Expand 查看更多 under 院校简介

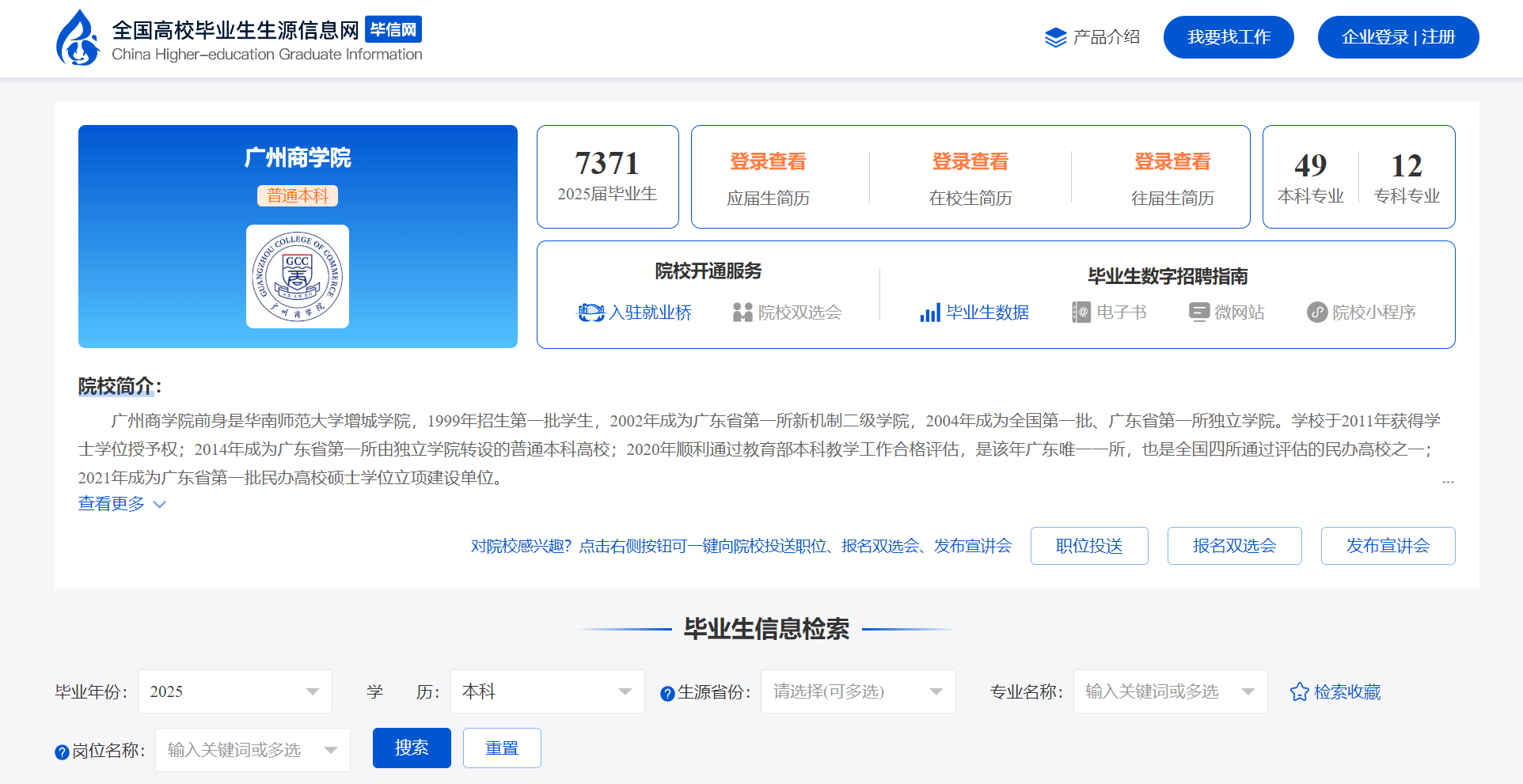coord(122,504)
